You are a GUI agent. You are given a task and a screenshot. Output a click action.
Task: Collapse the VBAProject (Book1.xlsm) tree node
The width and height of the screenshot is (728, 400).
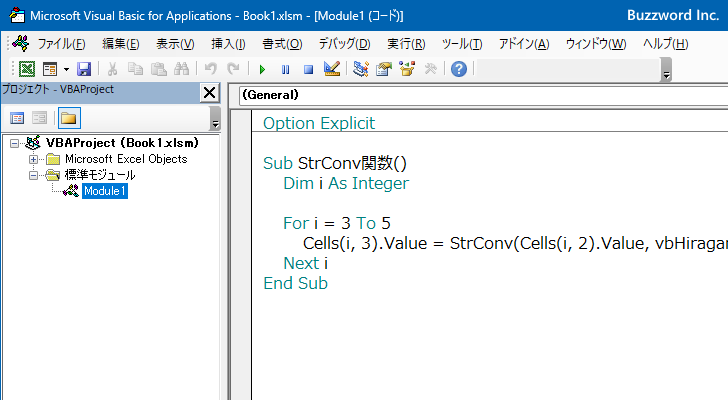point(14,143)
